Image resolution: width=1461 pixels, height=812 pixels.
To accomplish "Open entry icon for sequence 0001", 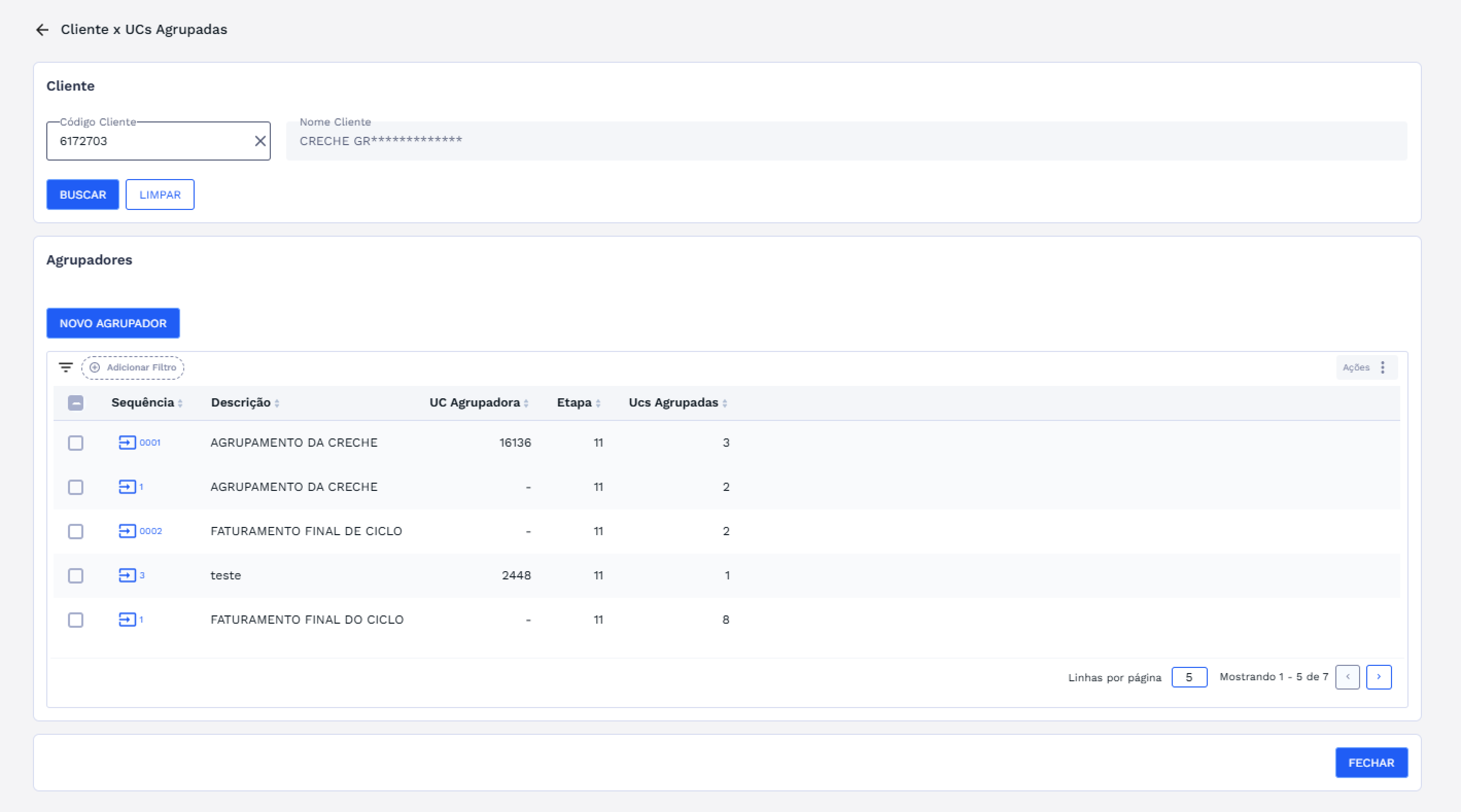I will pos(127,443).
